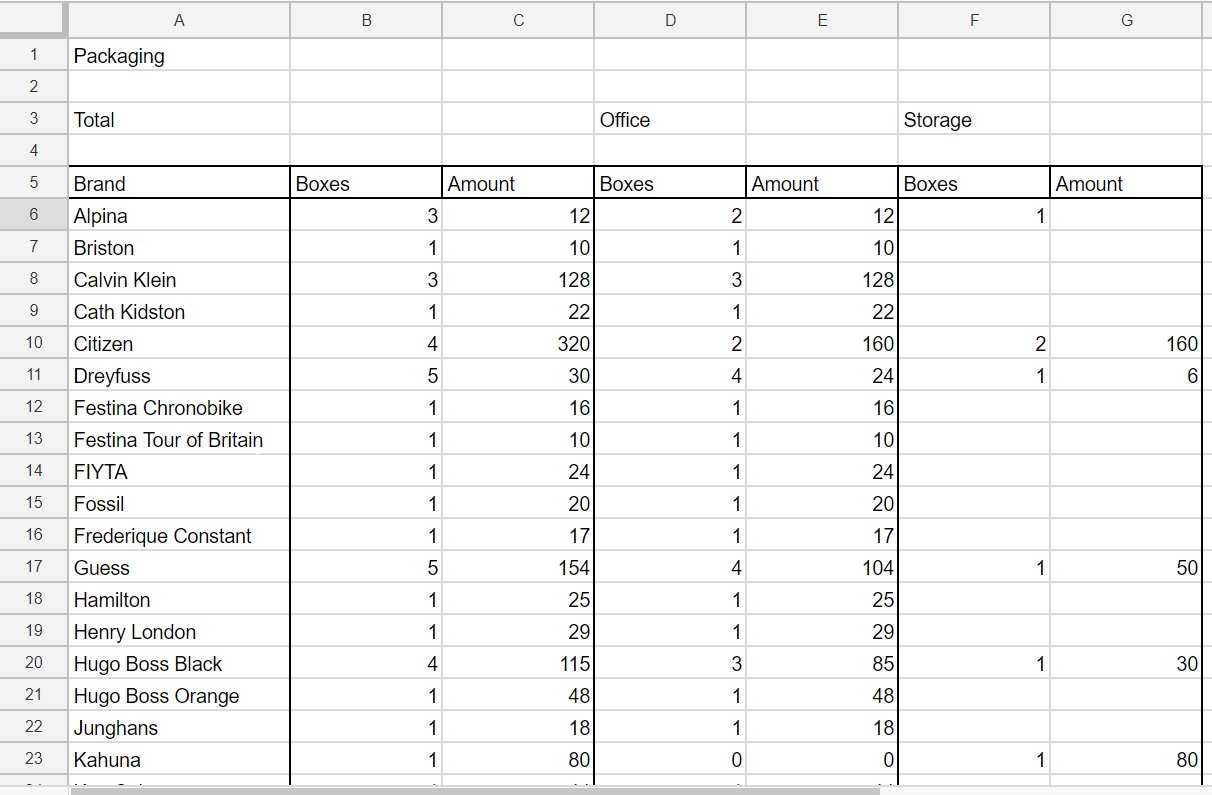
Task: Click Hugo Boss Black's storage amount 30
Action: [1126, 664]
